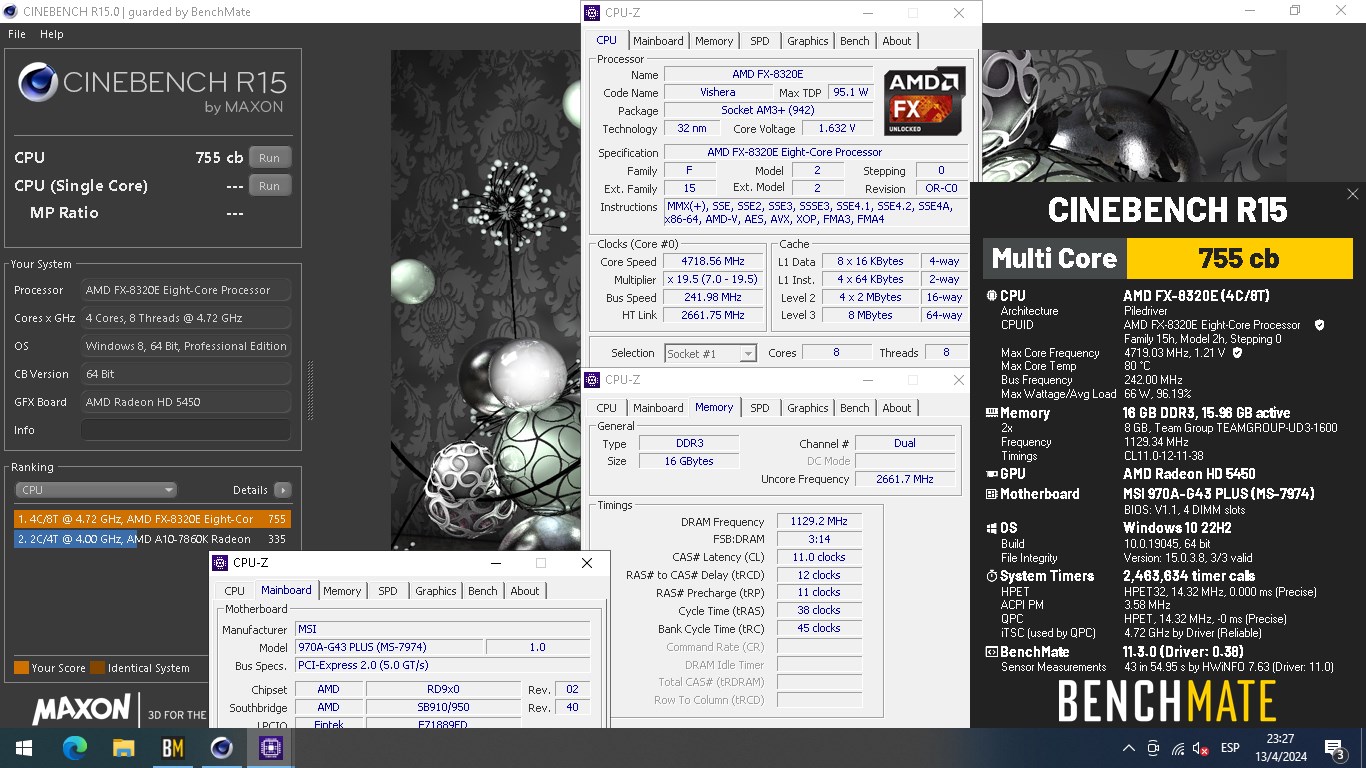Click the Cinebench side panel grip handle
1366x768 pixels.
[x=309, y=390]
